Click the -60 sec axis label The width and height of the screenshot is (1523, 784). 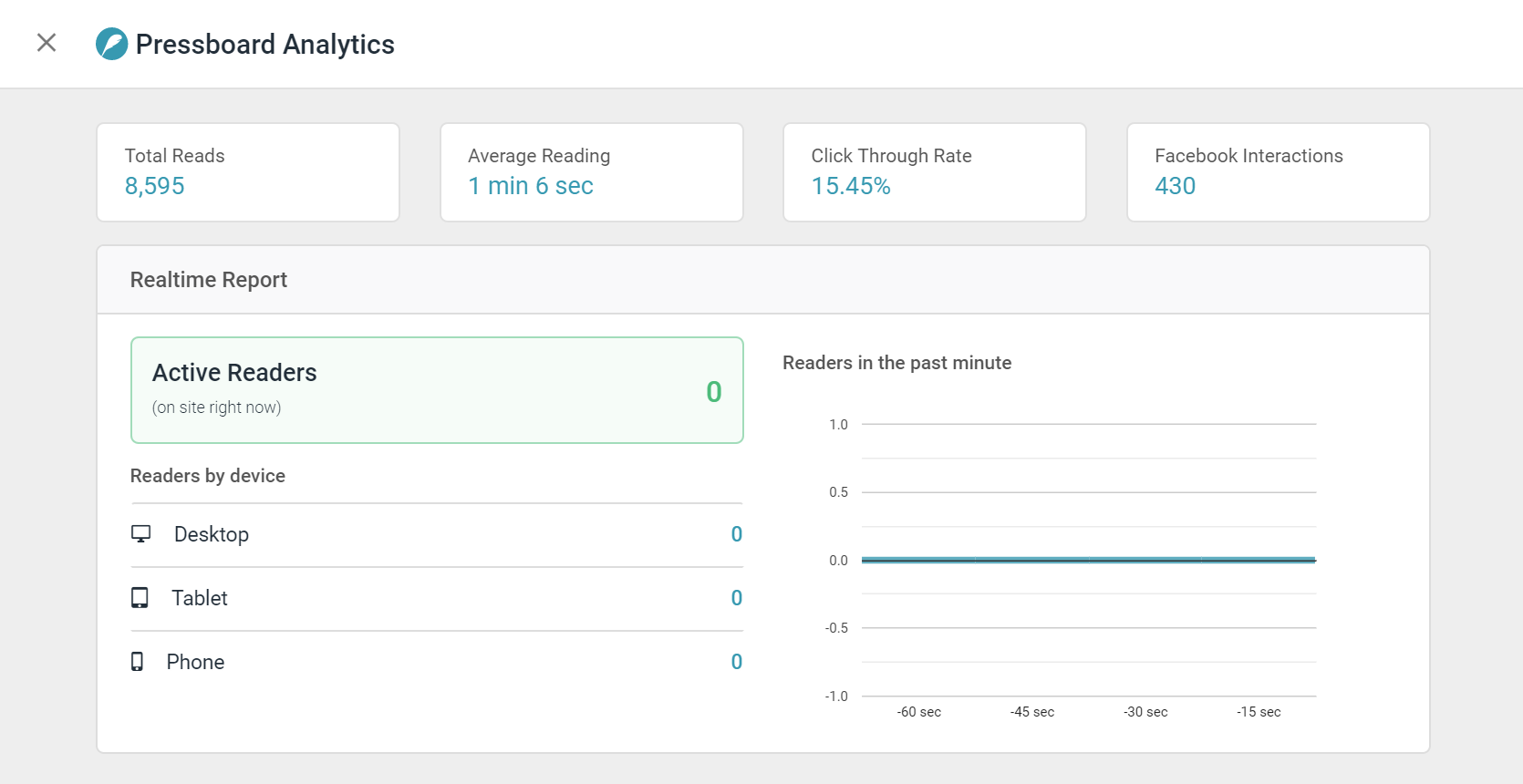point(919,712)
